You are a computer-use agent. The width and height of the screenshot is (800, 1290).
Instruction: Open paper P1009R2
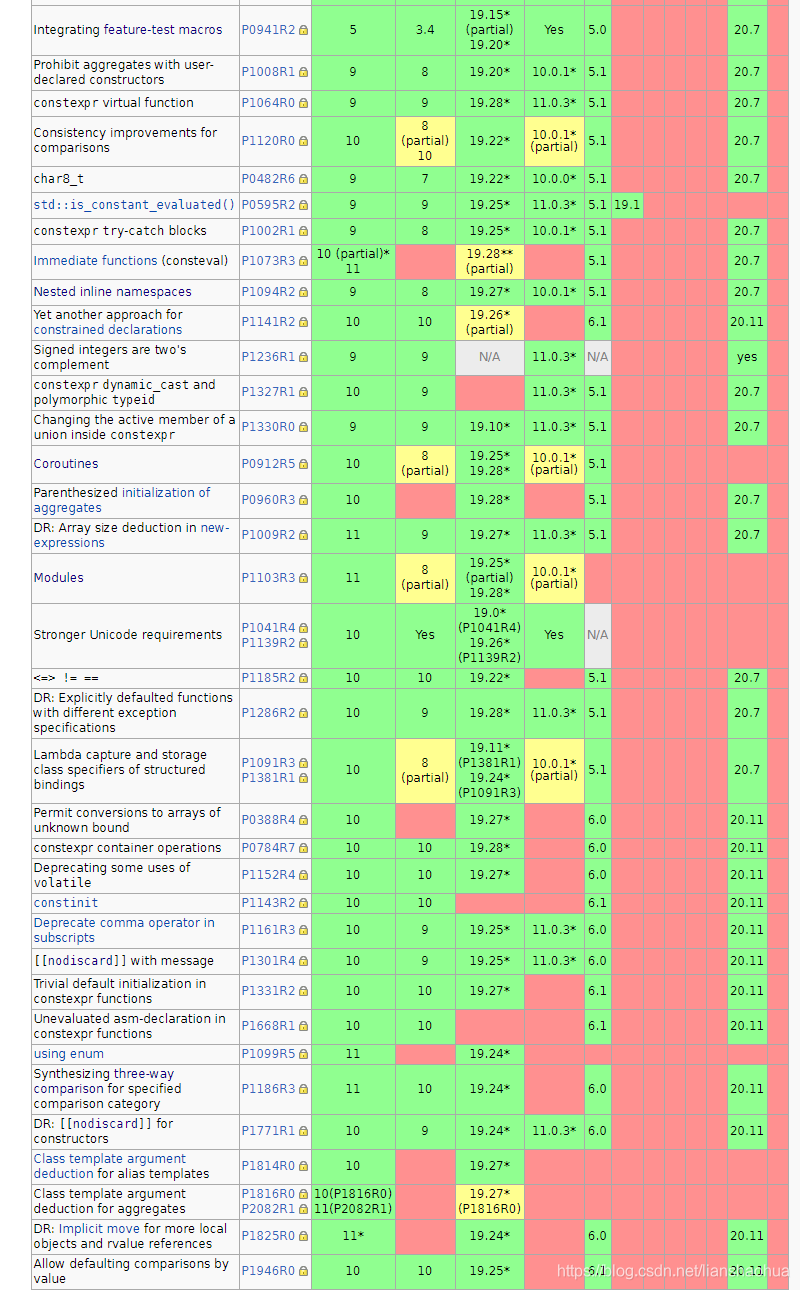[x=268, y=535]
